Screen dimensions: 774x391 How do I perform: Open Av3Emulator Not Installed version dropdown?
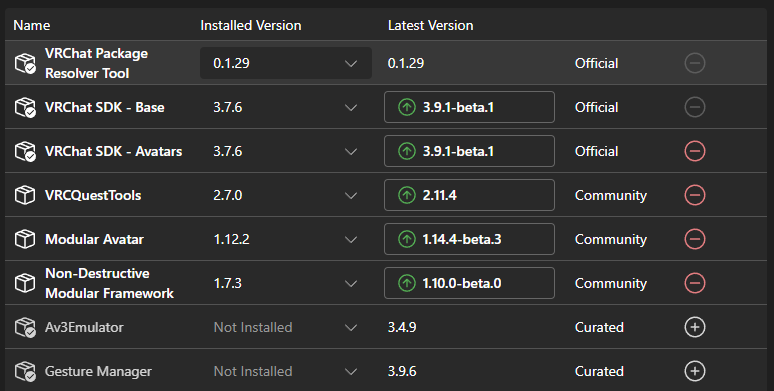pyautogui.click(x=286, y=327)
